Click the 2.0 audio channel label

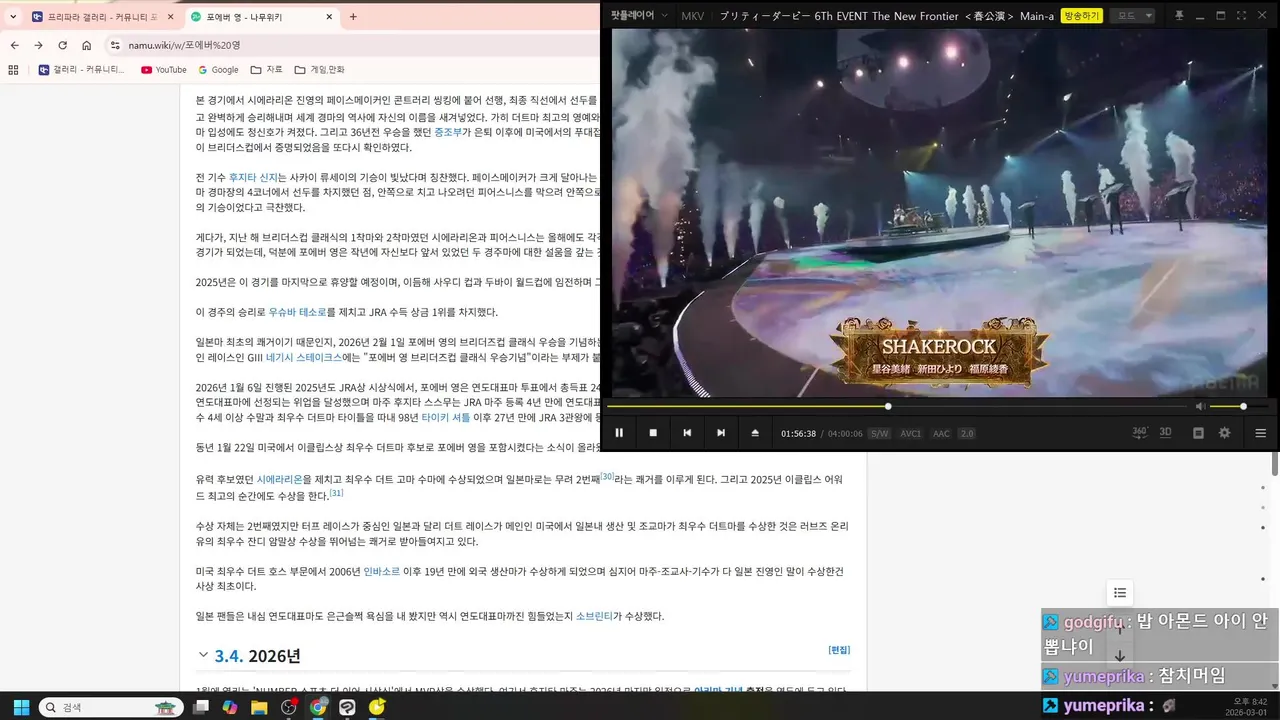coord(967,434)
